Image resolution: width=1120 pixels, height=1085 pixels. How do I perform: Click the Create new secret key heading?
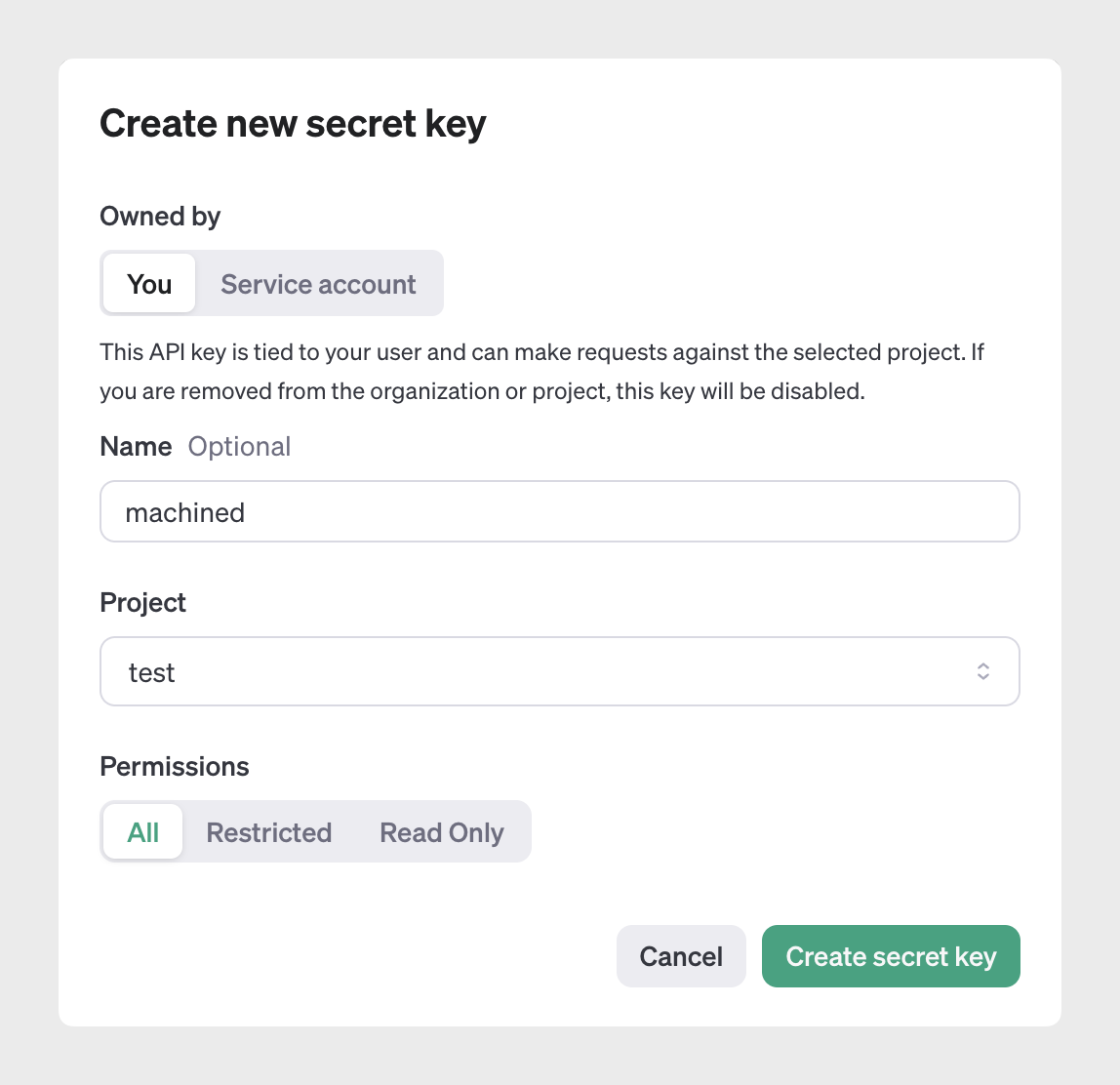[x=293, y=124]
